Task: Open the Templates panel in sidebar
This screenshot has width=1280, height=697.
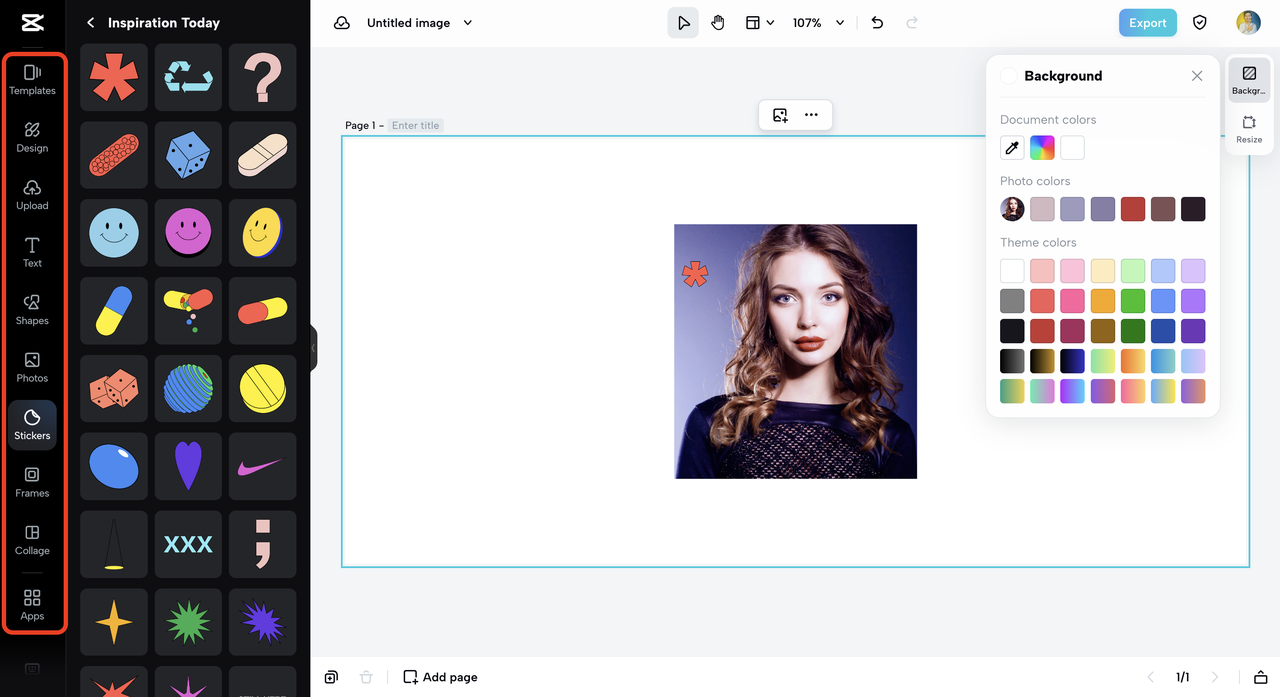Action: pos(32,80)
